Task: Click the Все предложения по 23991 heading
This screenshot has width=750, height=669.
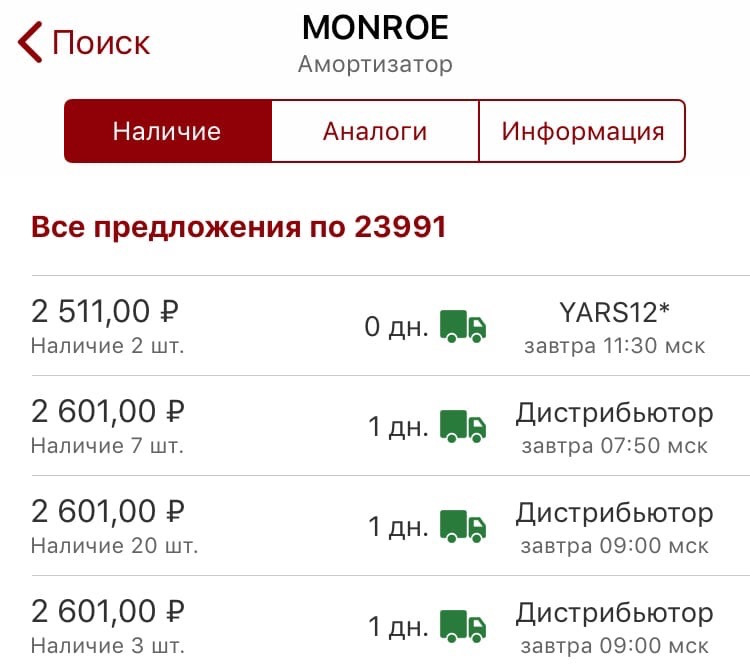Action: pyautogui.click(x=239, y=227)
